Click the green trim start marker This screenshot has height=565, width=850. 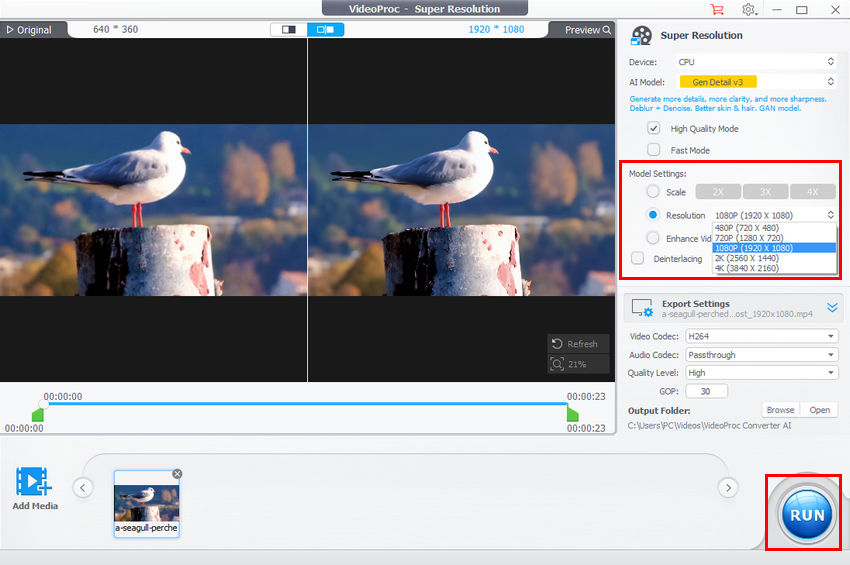pyautogui.click(x=38, y=415)
